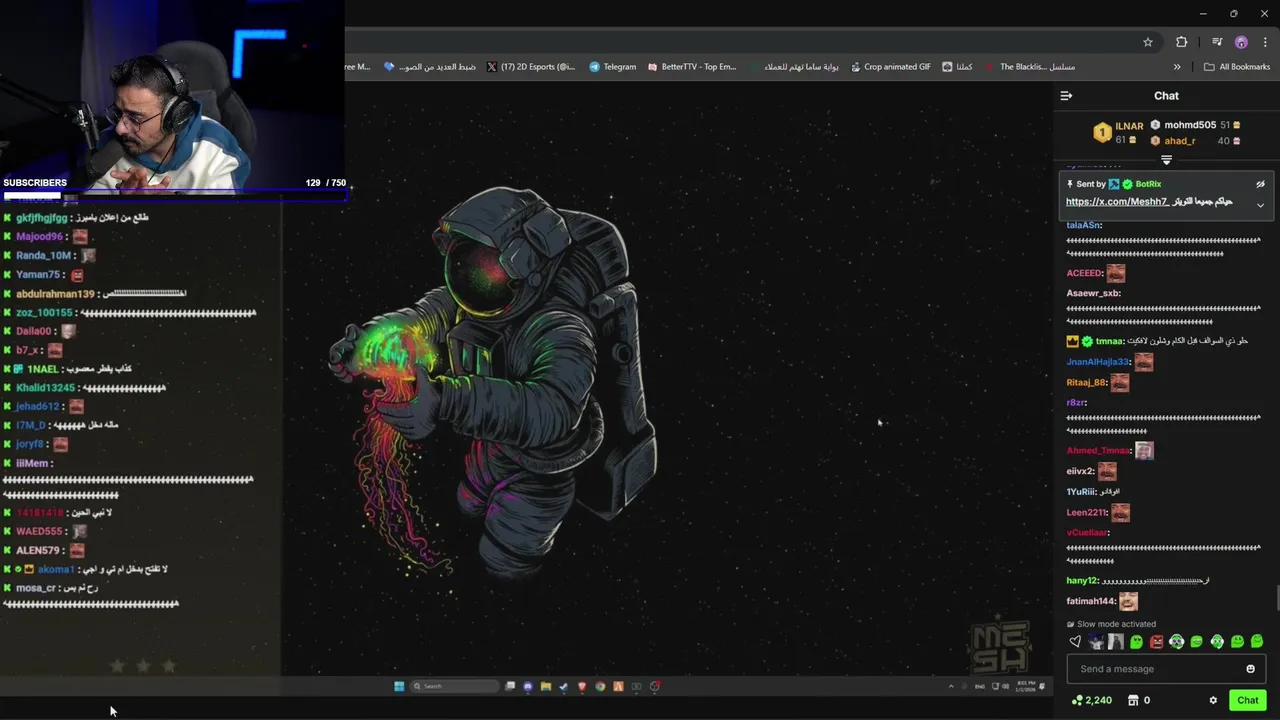
Task: Open channel points balance 2,240
Action: click(1092, 700)
